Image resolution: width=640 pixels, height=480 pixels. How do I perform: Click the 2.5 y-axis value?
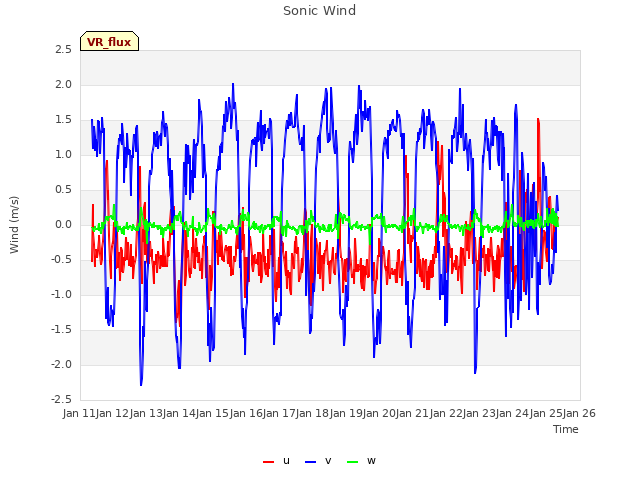tap(64, 50)
